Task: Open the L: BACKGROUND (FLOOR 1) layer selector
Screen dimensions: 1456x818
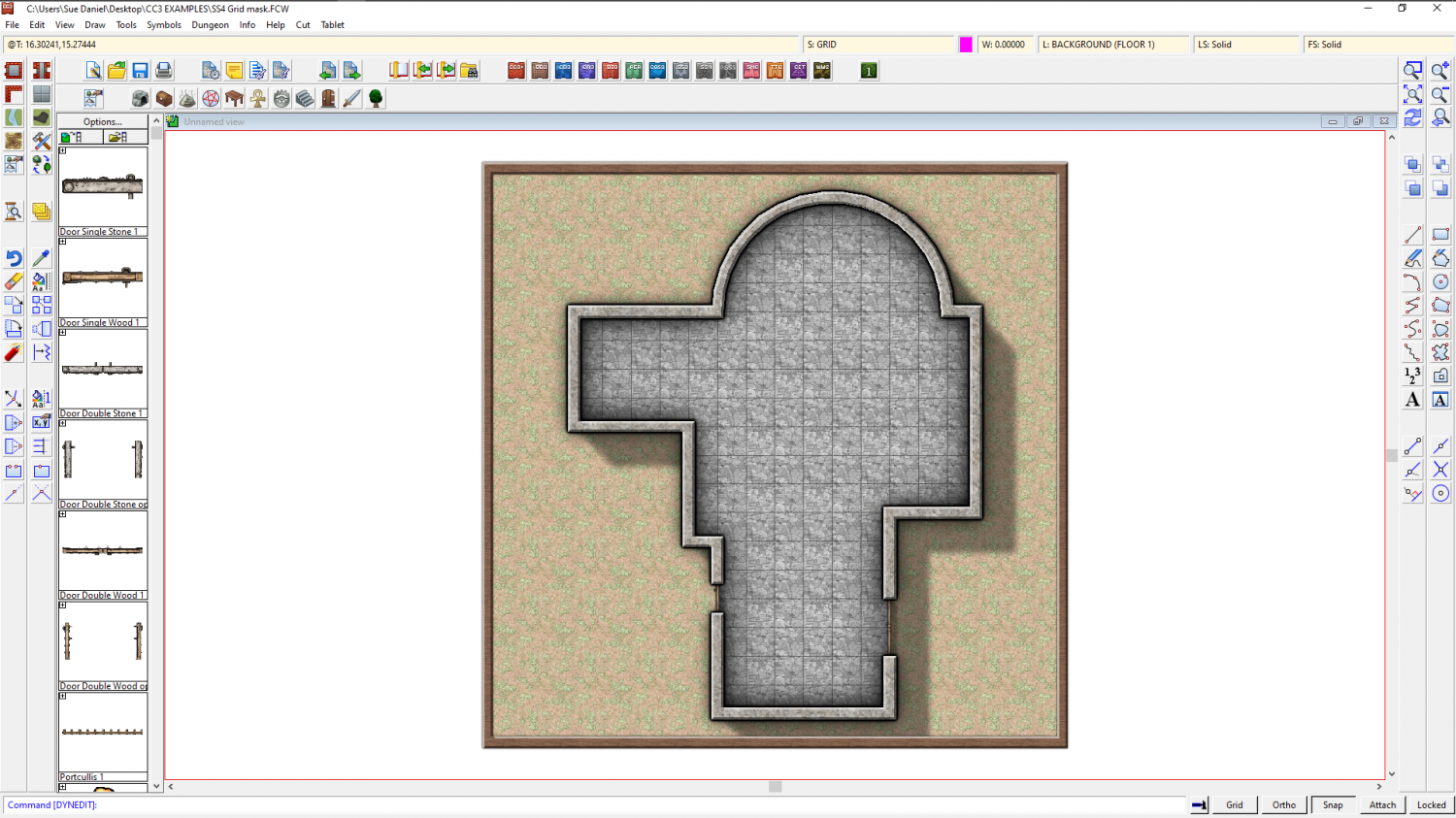Action: pos(1114,45)
